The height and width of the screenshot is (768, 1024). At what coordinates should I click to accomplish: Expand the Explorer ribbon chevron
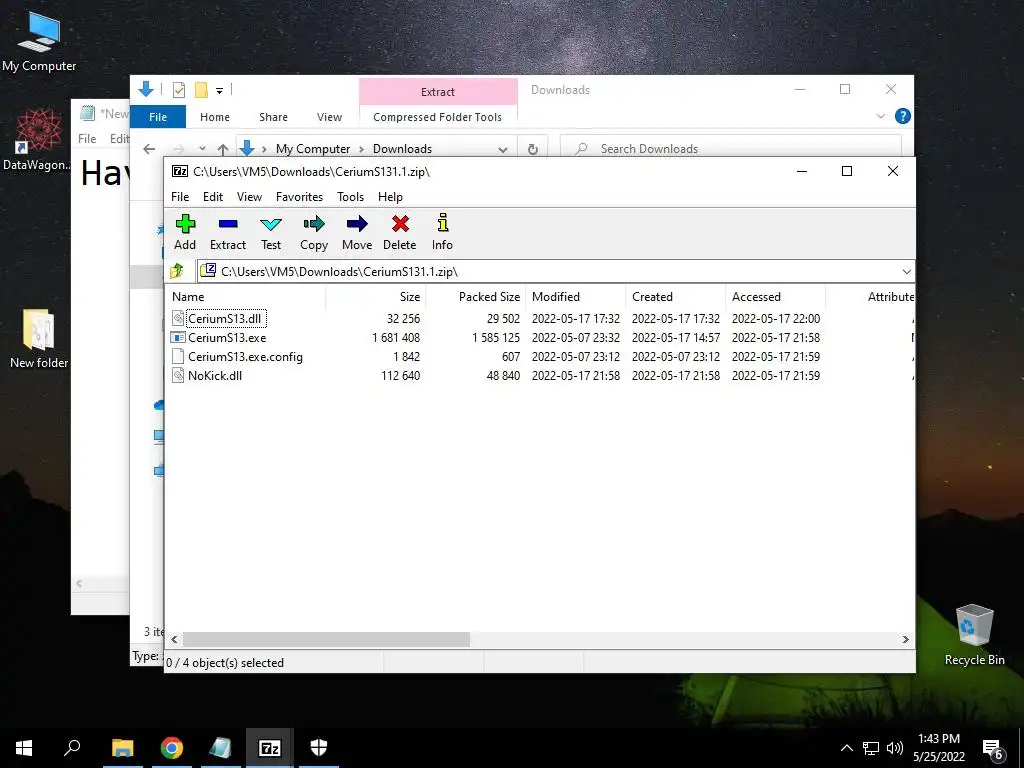coord(881,116)
